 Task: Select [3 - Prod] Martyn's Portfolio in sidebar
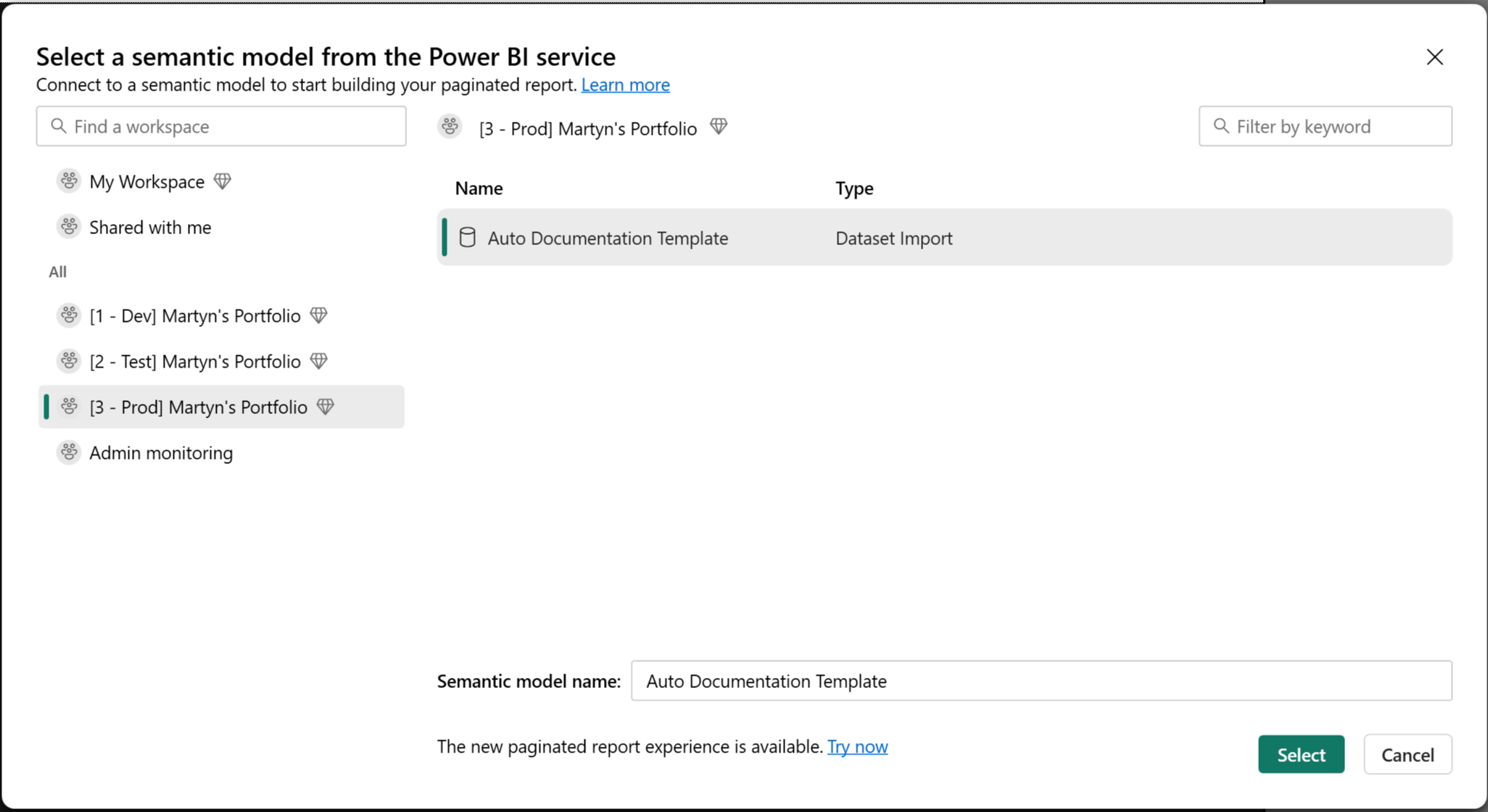(221, 407)
